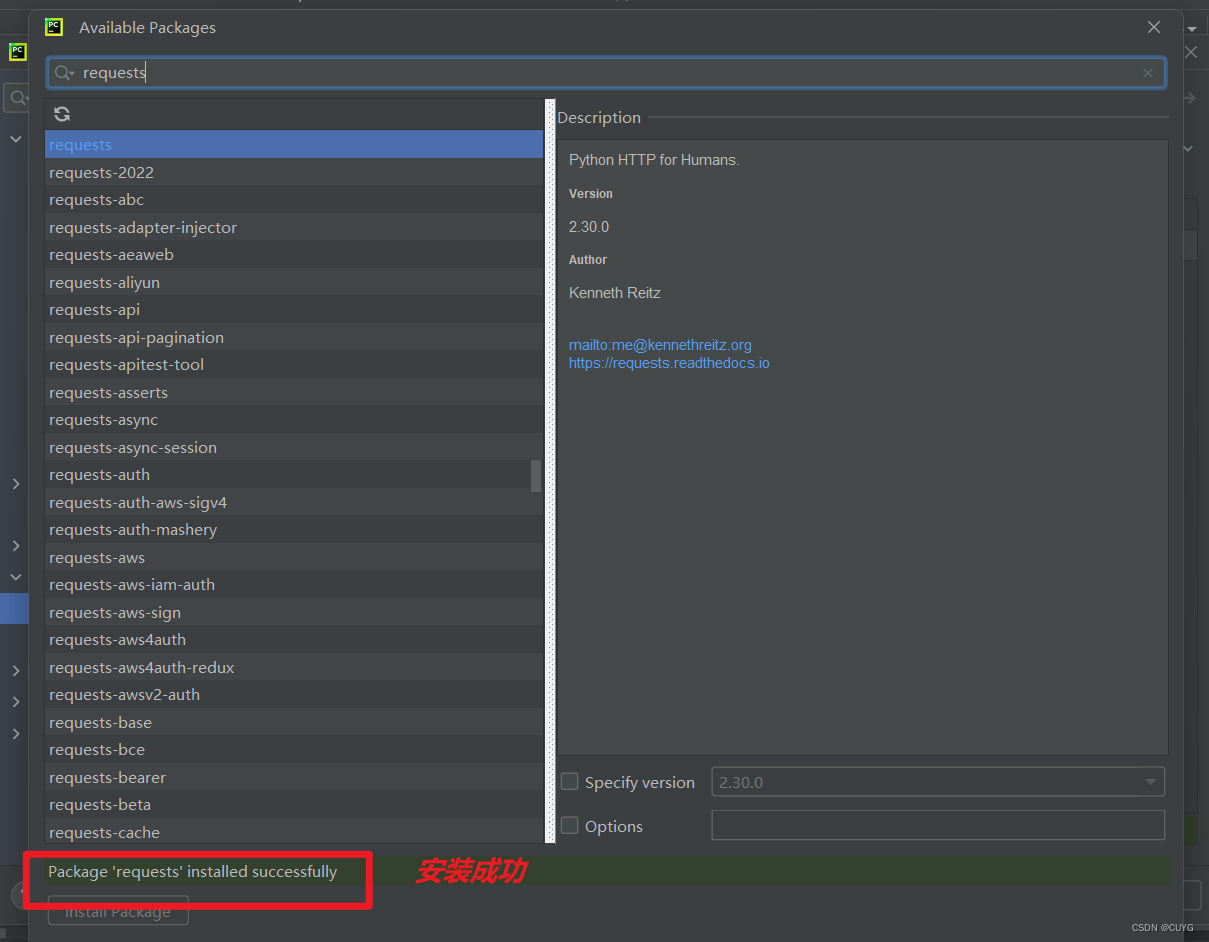This screenshot has width=1209, height=942.
Task: Select requests-apitest-tool package
Action: click(x=294, y=365)
